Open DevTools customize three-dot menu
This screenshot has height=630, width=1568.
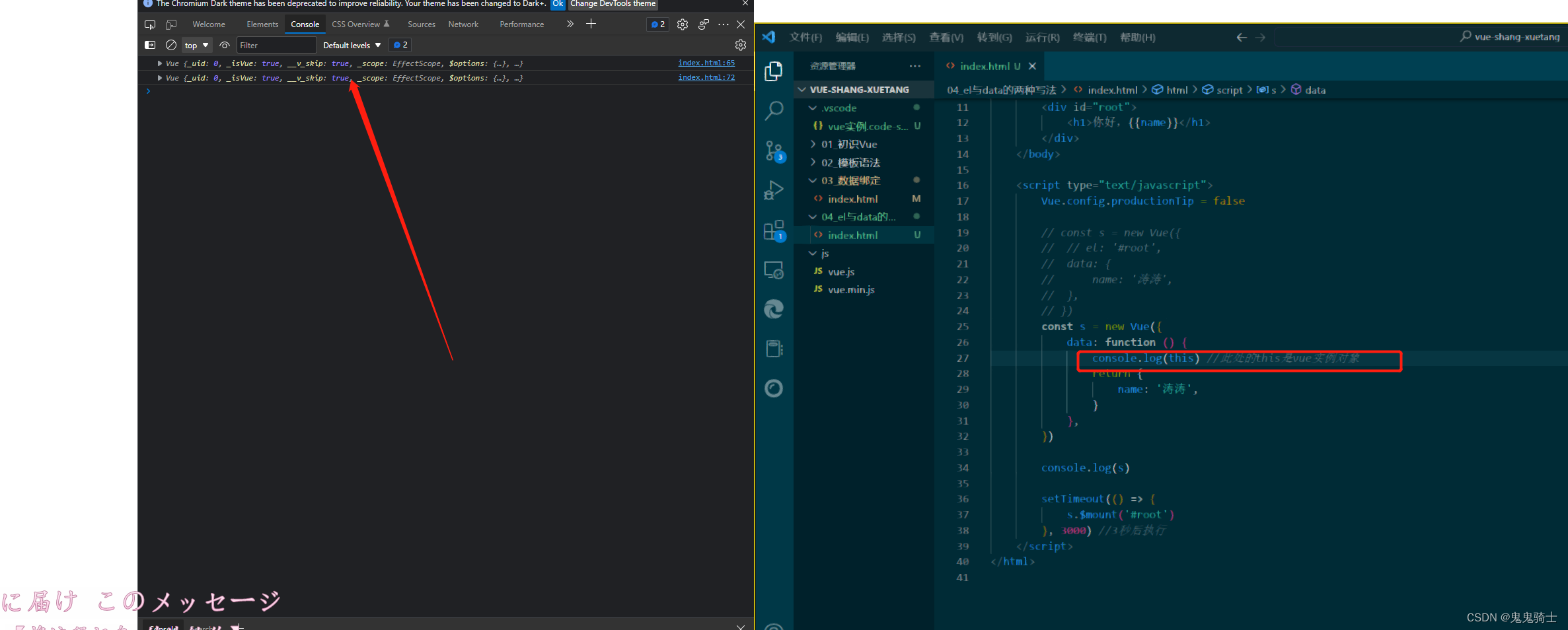(724, 24)
